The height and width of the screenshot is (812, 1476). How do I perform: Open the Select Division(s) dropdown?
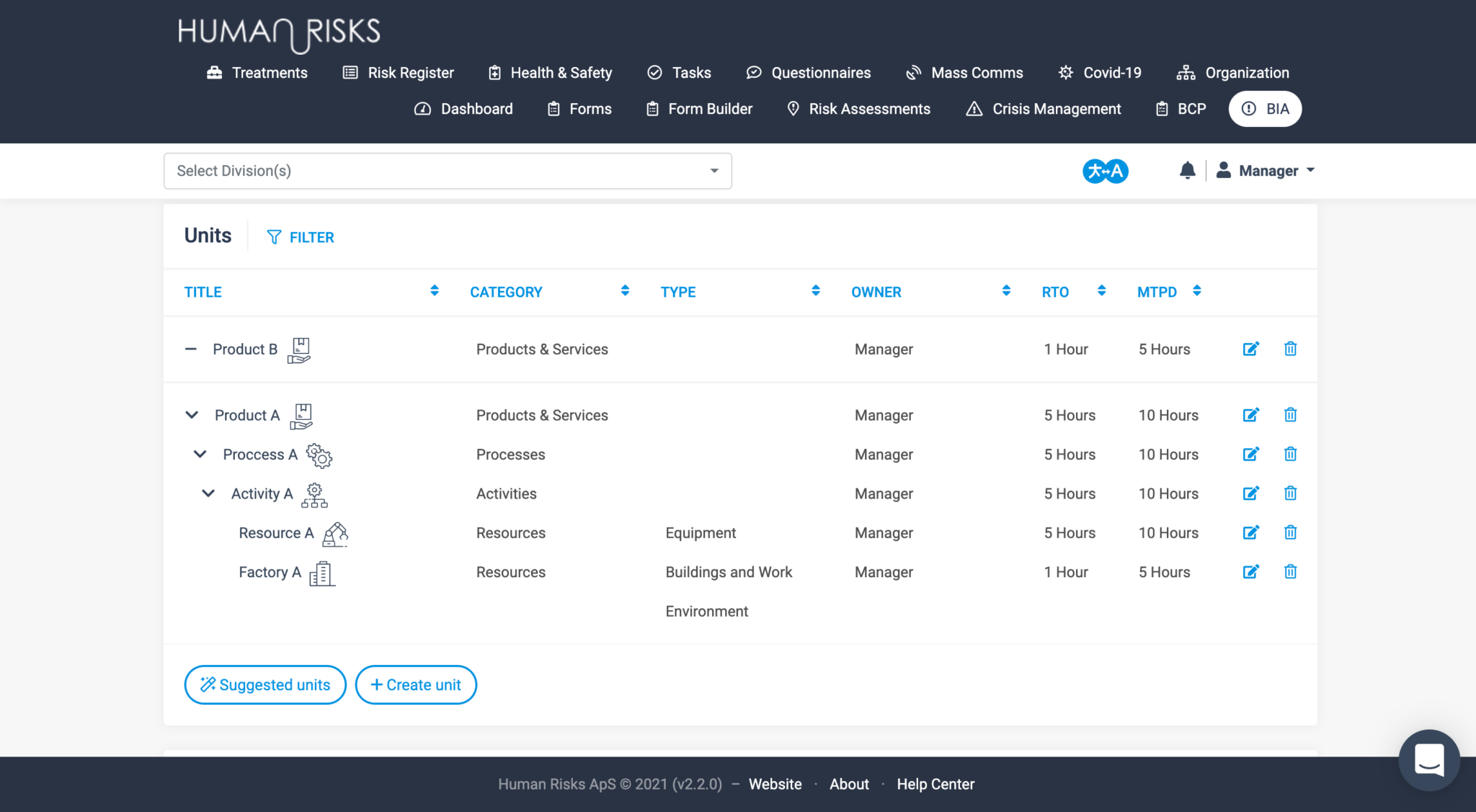point(448,171)
